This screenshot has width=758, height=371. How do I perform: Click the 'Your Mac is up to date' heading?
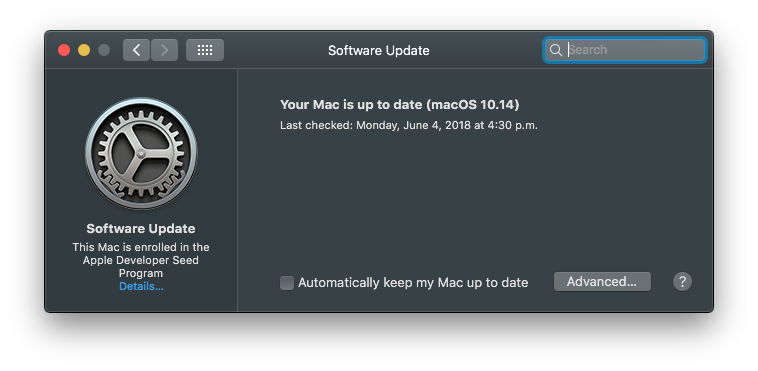tap(399, 104)
